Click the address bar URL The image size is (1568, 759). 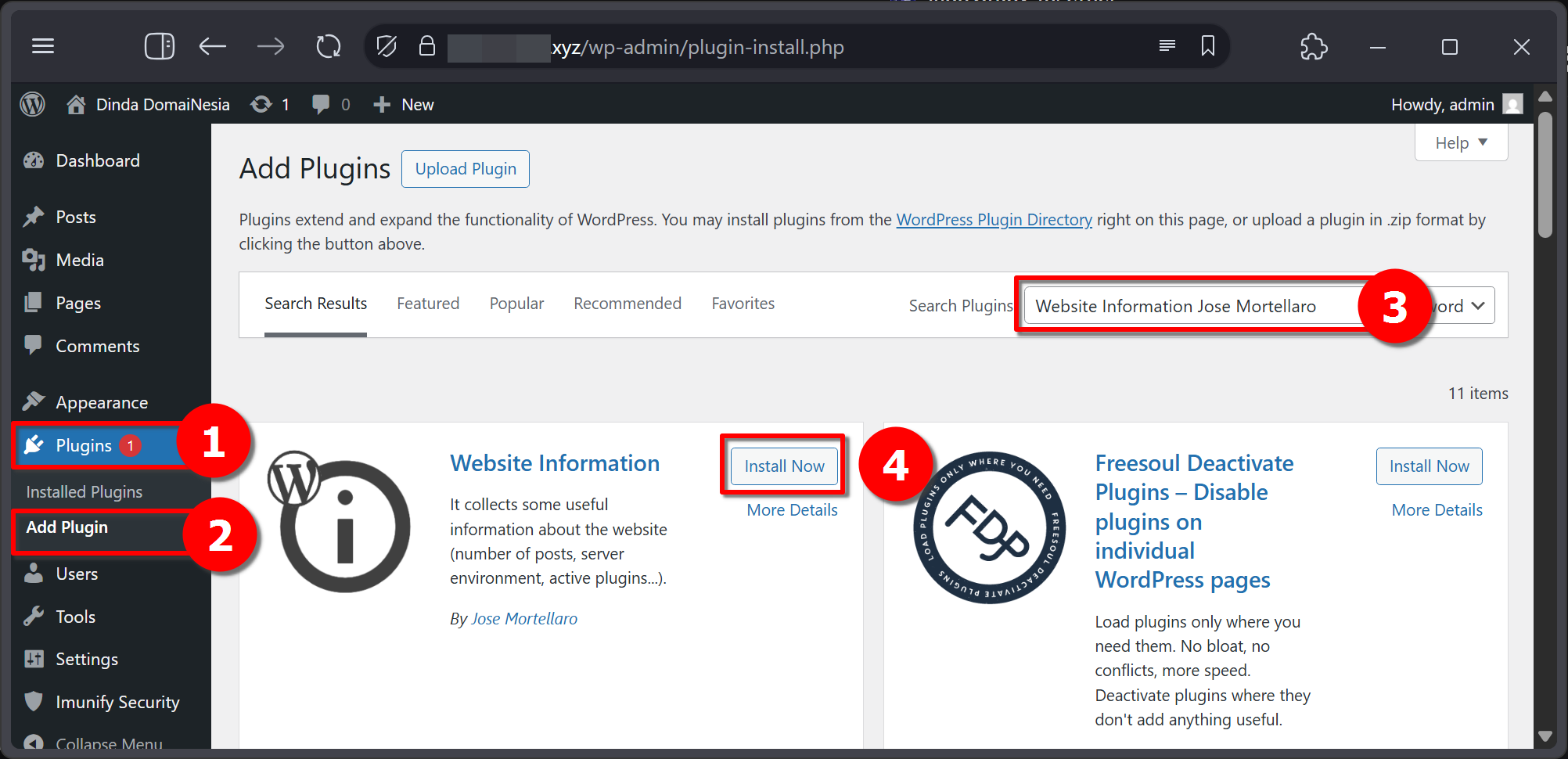pos(698,47)
